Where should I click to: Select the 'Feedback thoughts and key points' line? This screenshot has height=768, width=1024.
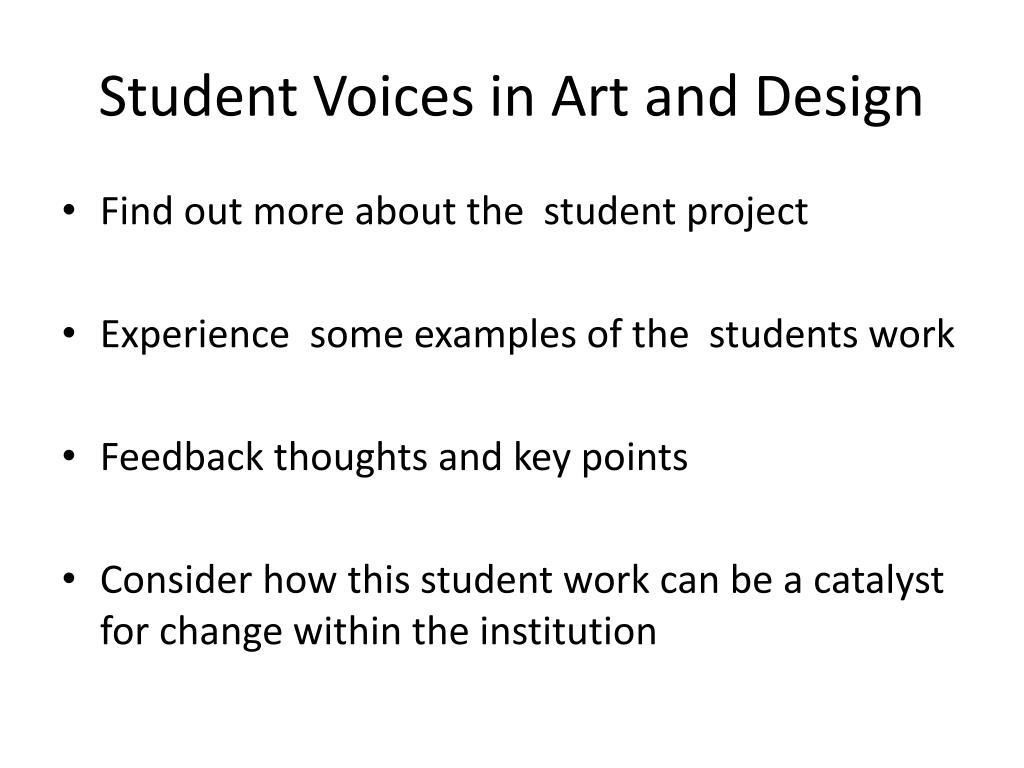tap(394, 457)
